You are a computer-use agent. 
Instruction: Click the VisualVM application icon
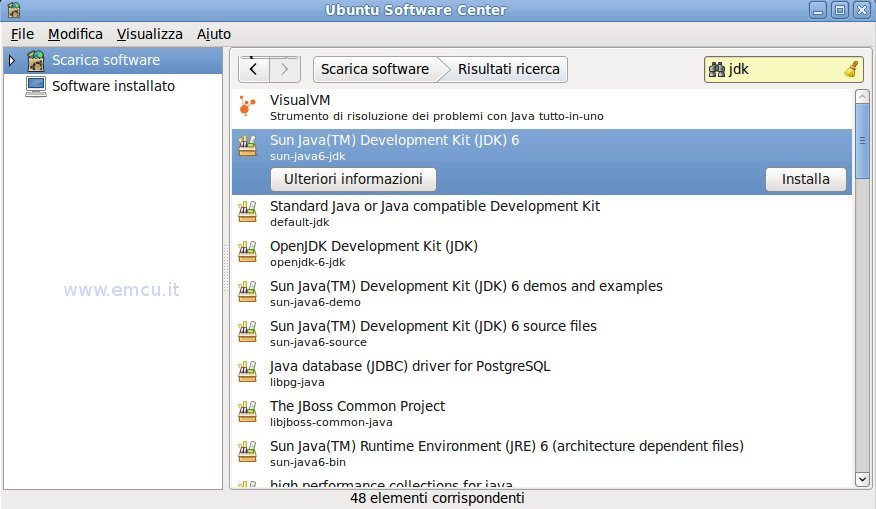click(247, 106)
